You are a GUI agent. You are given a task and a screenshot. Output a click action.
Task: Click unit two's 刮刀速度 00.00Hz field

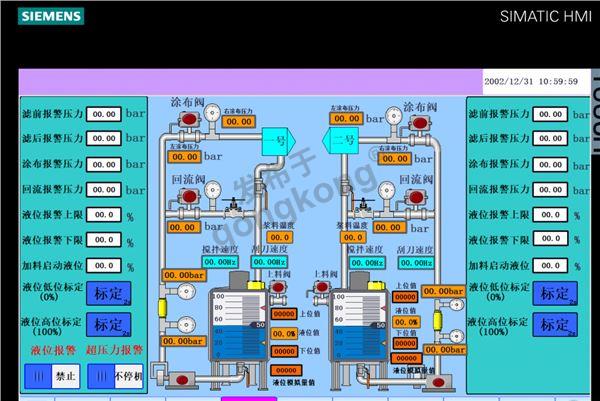point(416,263)
